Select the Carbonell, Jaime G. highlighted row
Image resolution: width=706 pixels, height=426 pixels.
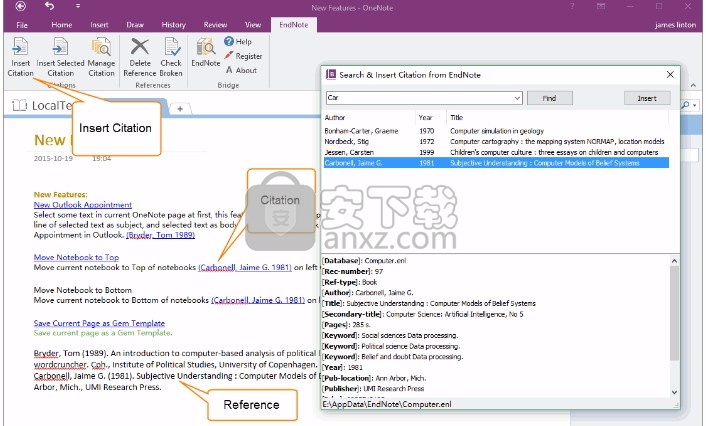click(x=496, y=163)
